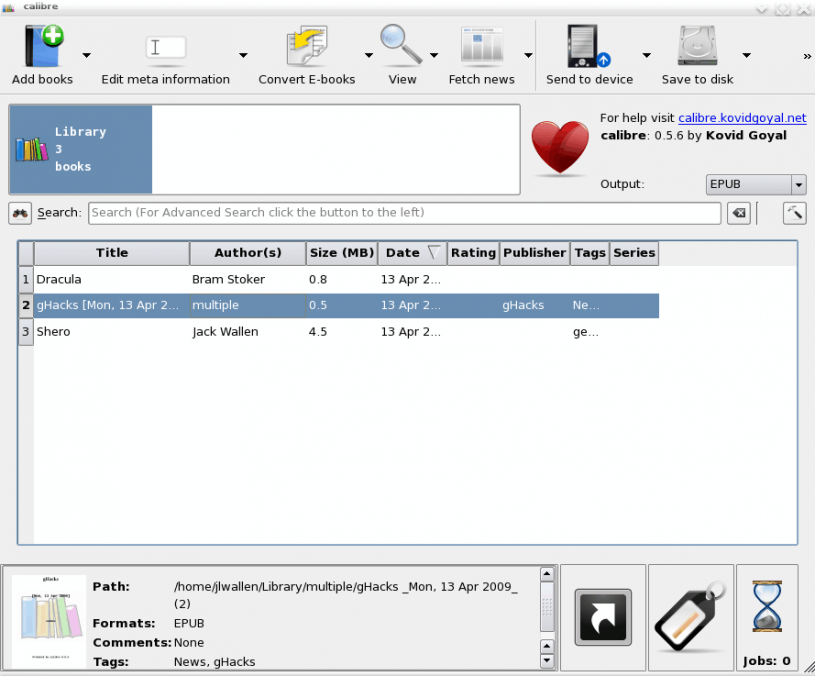Select the Library 3 books panel

tap(81, 150)
